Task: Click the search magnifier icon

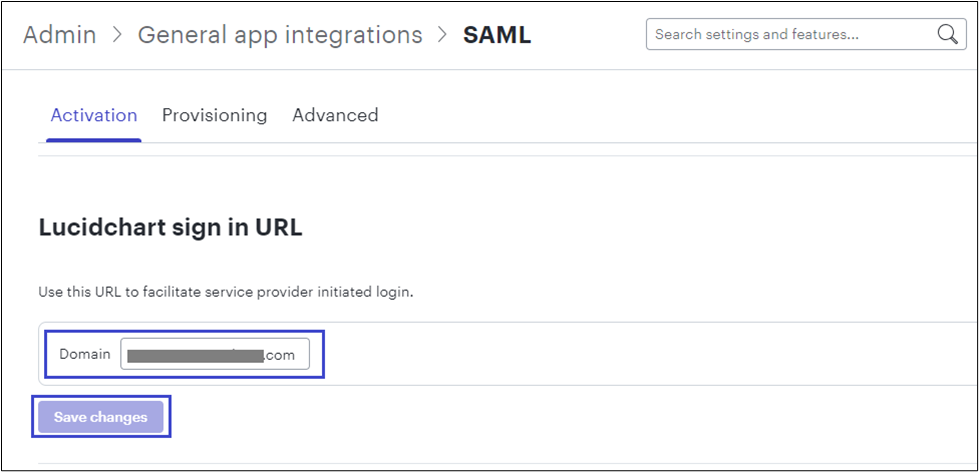Action: pyautogui.click(x=947, y=35)
